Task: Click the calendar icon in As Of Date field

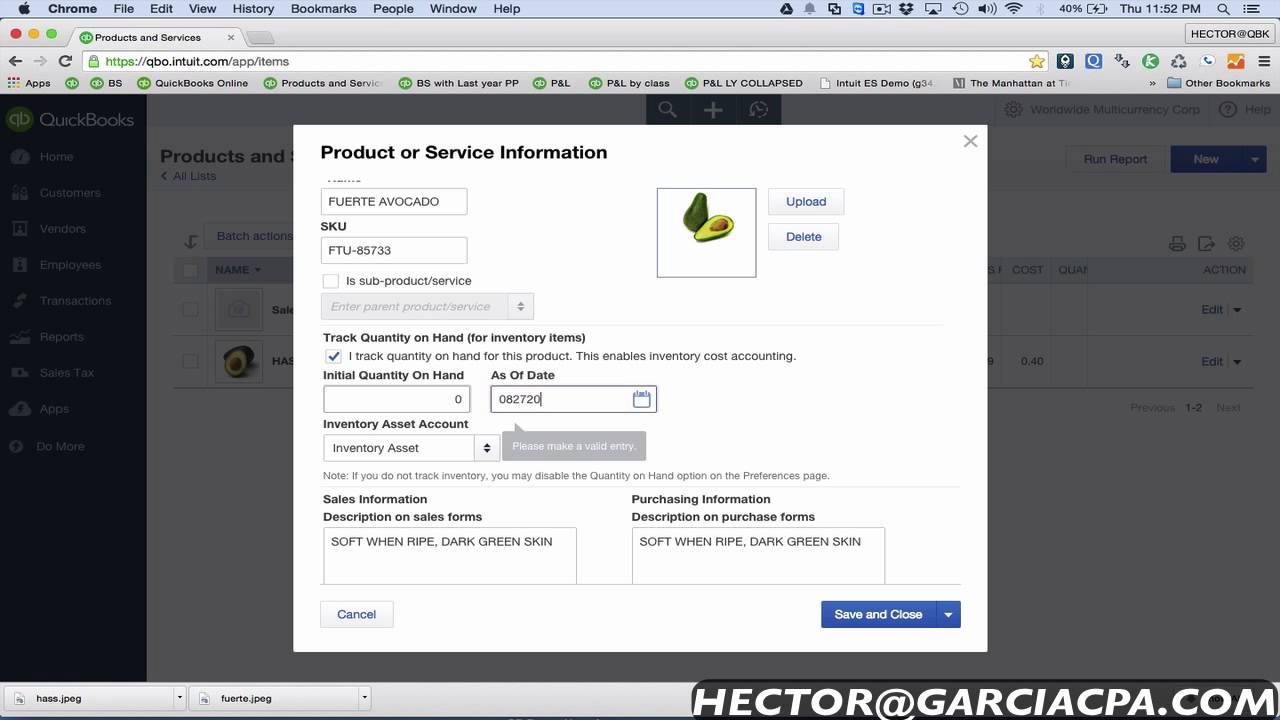Action: click(x=642, y=399)
